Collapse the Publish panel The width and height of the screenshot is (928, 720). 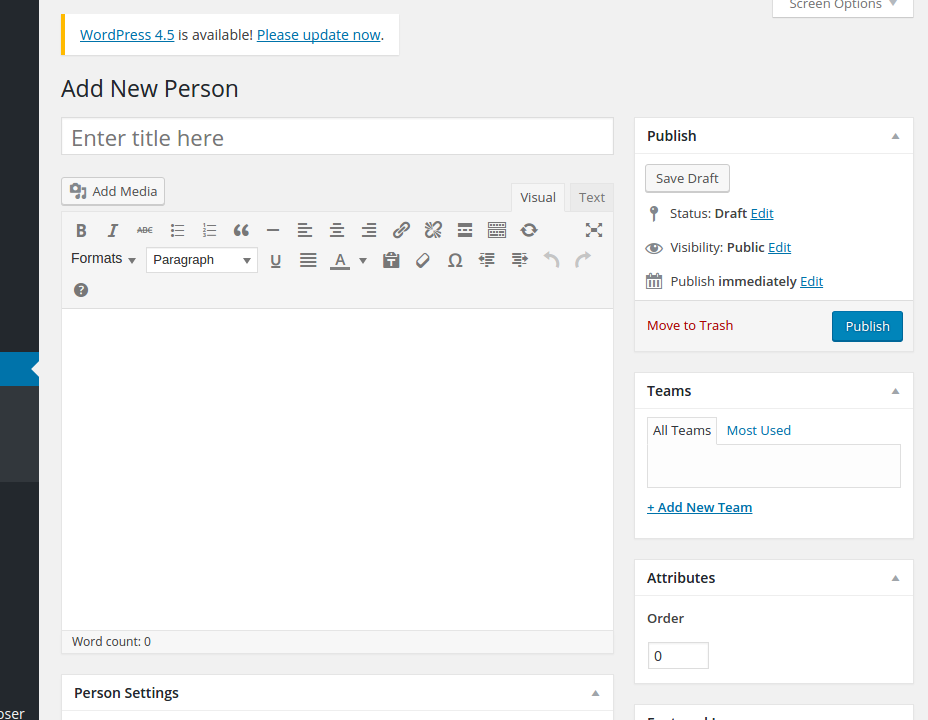(895, 136)
